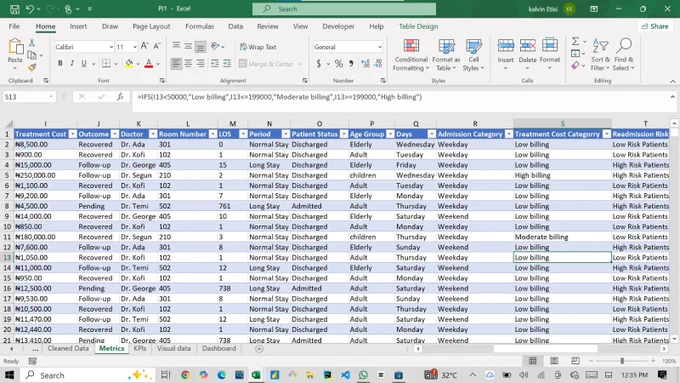Image resolution: width=680 pixels, height=383 pixels.
Task: Open the font size dropdown
Action: pos(135,47)
